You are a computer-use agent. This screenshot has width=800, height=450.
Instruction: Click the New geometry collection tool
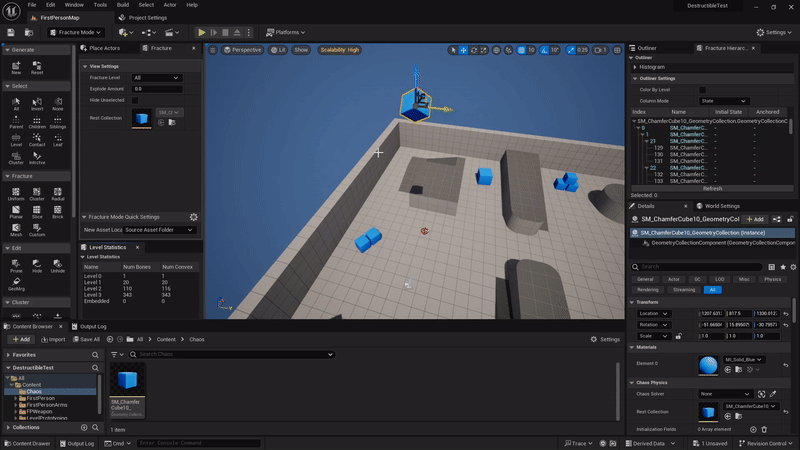(x=16, y=67)
